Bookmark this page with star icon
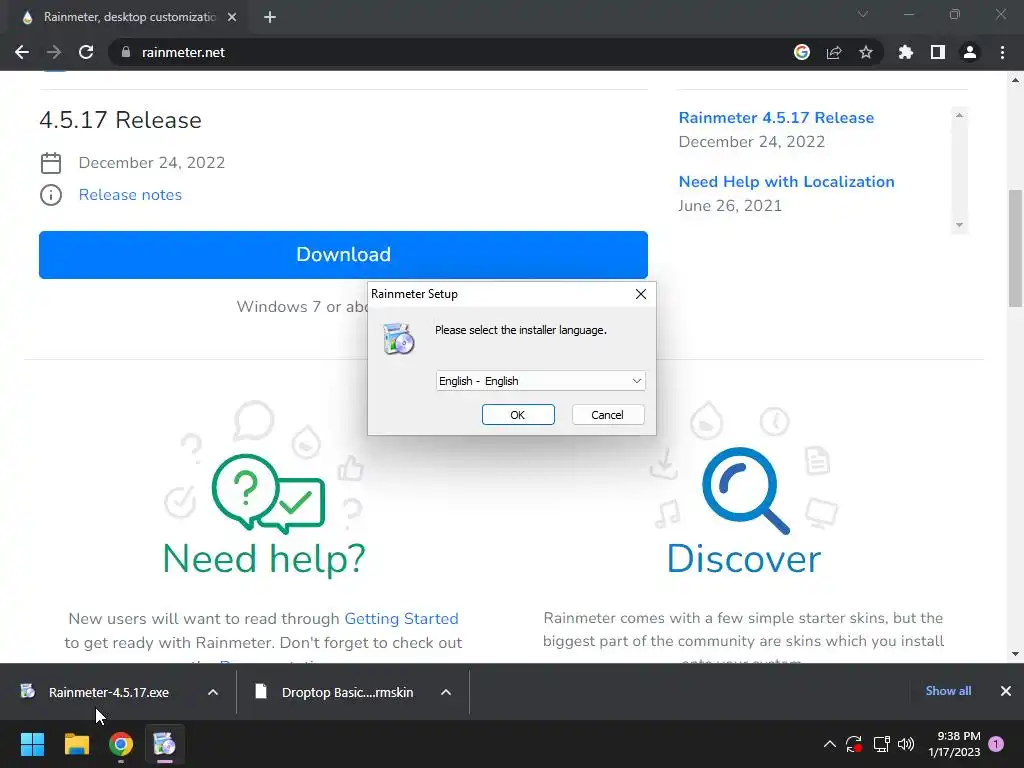The width and height of the screenshot is (1024, 768). (x=866, y=52)
